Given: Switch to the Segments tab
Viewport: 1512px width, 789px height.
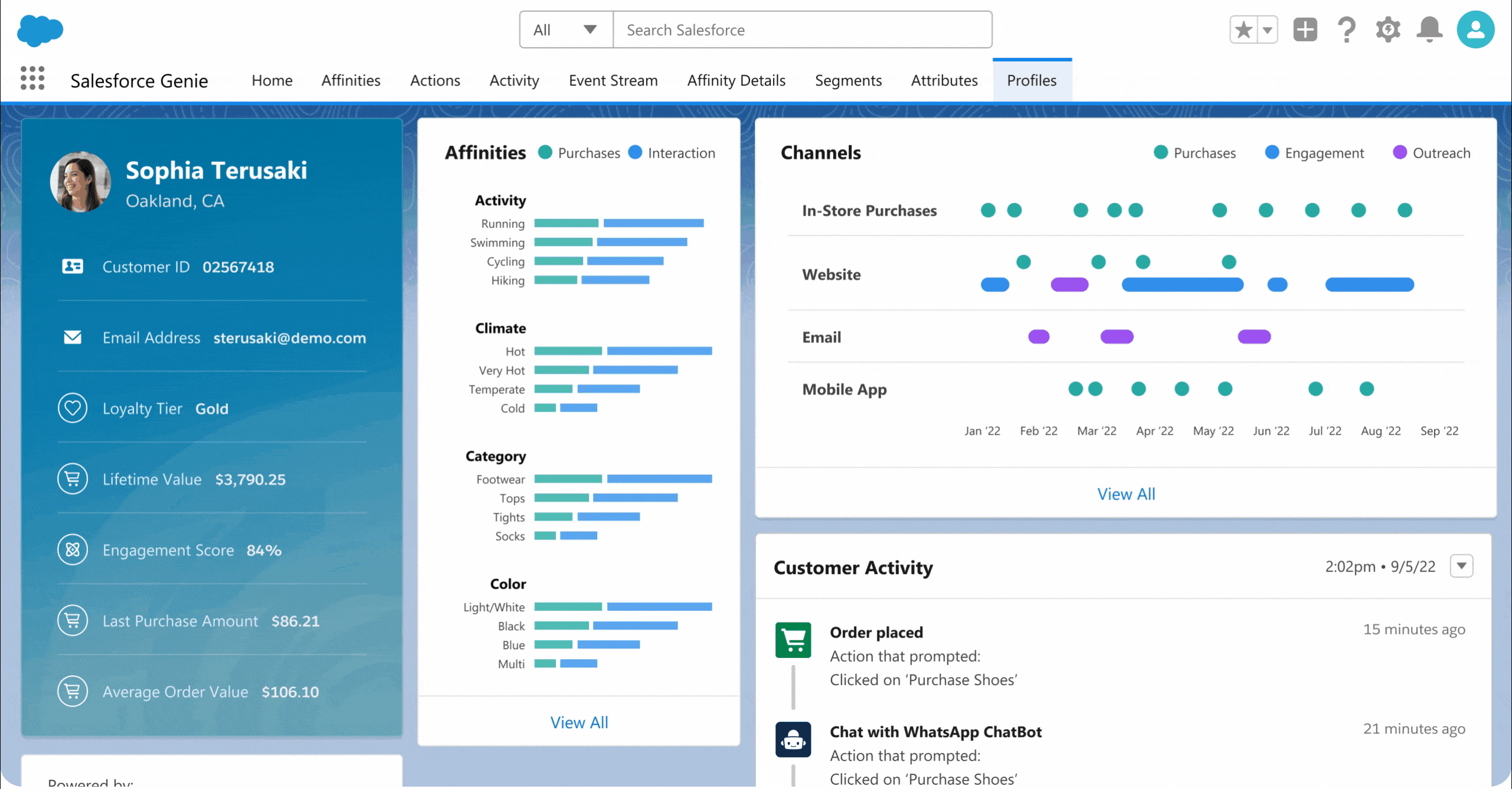Looking at the screenshot, I should pyautogui.click(x=848, y=80).
